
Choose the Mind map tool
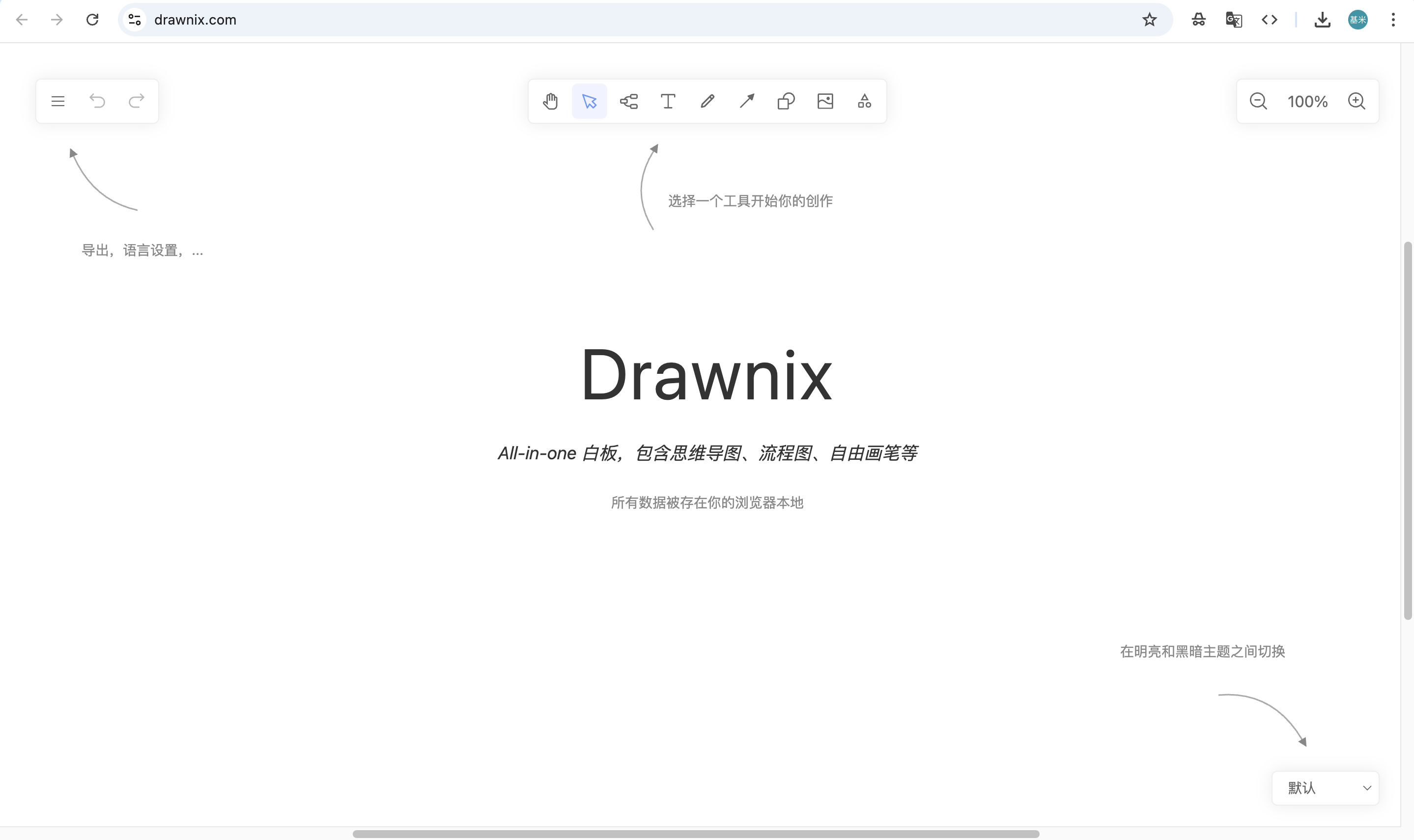[x=629, y=101]
